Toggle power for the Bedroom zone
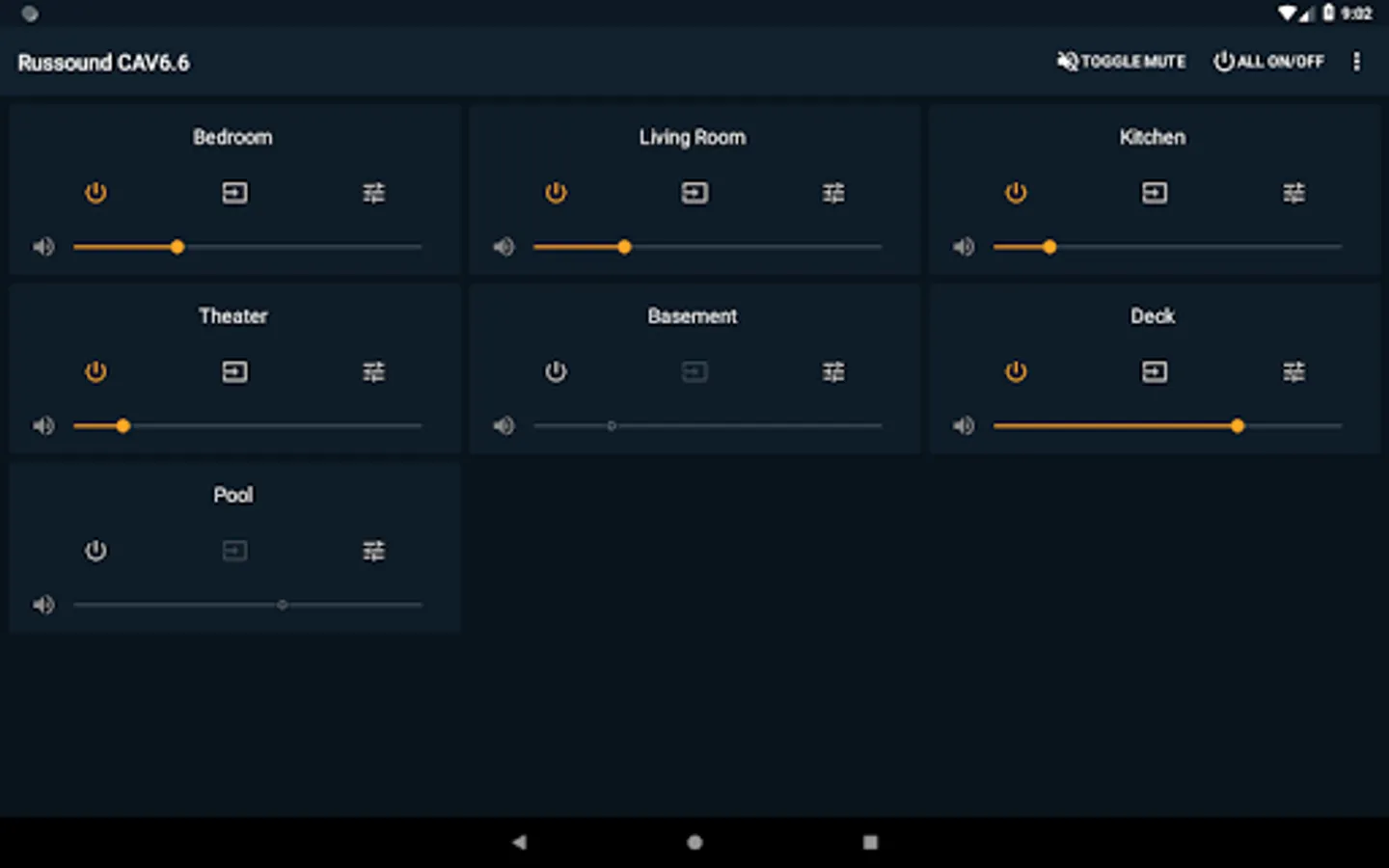1389x868 pixels. [95, 193]
